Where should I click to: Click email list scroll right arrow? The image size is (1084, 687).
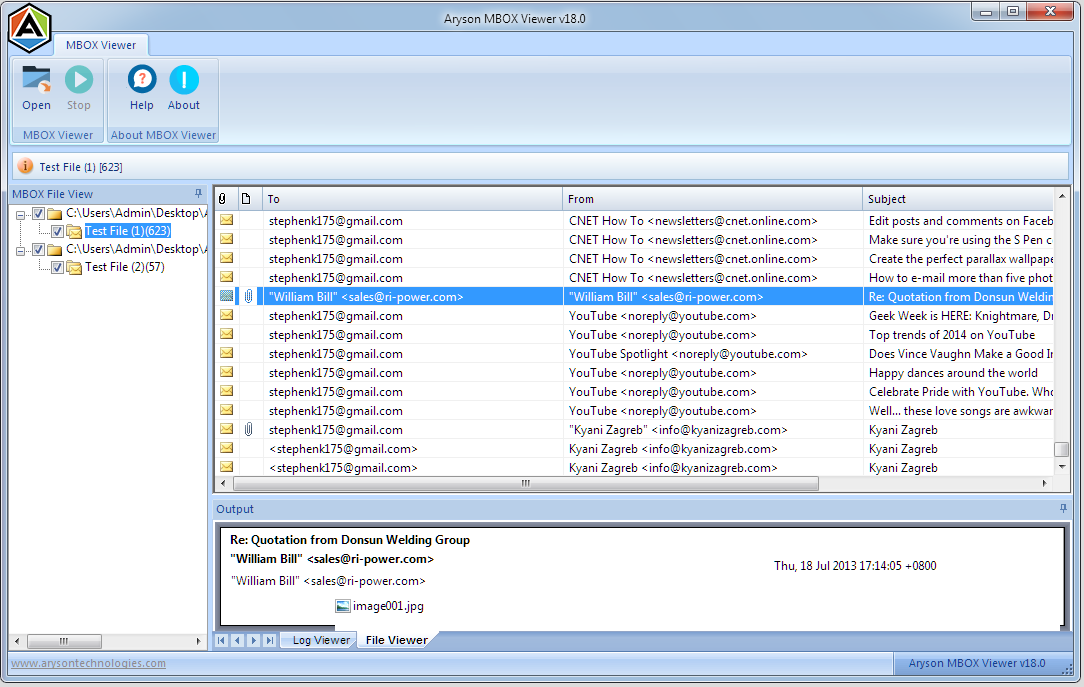click(1045, 483)
